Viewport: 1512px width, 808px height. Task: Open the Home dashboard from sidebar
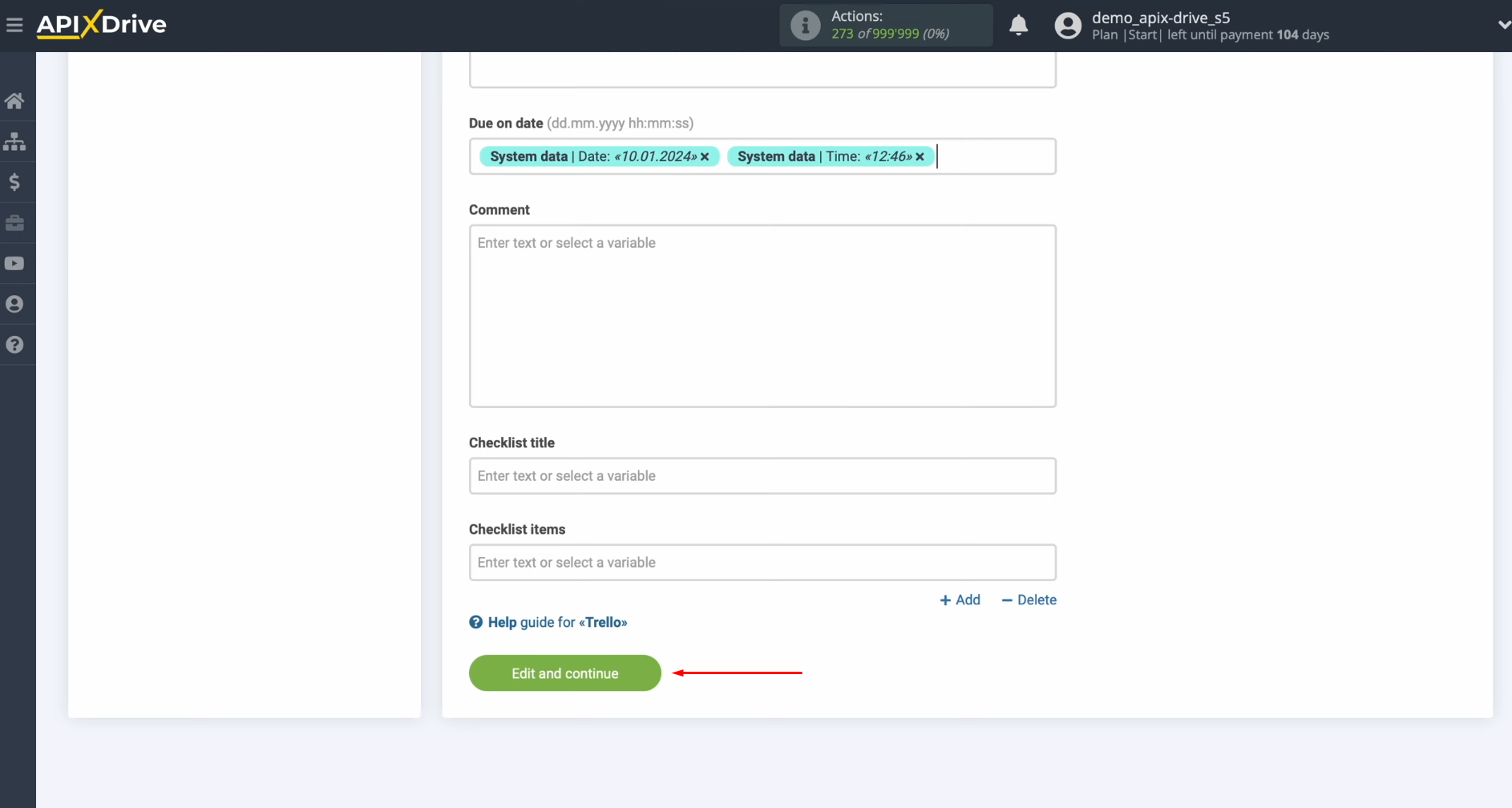(15, 100)
